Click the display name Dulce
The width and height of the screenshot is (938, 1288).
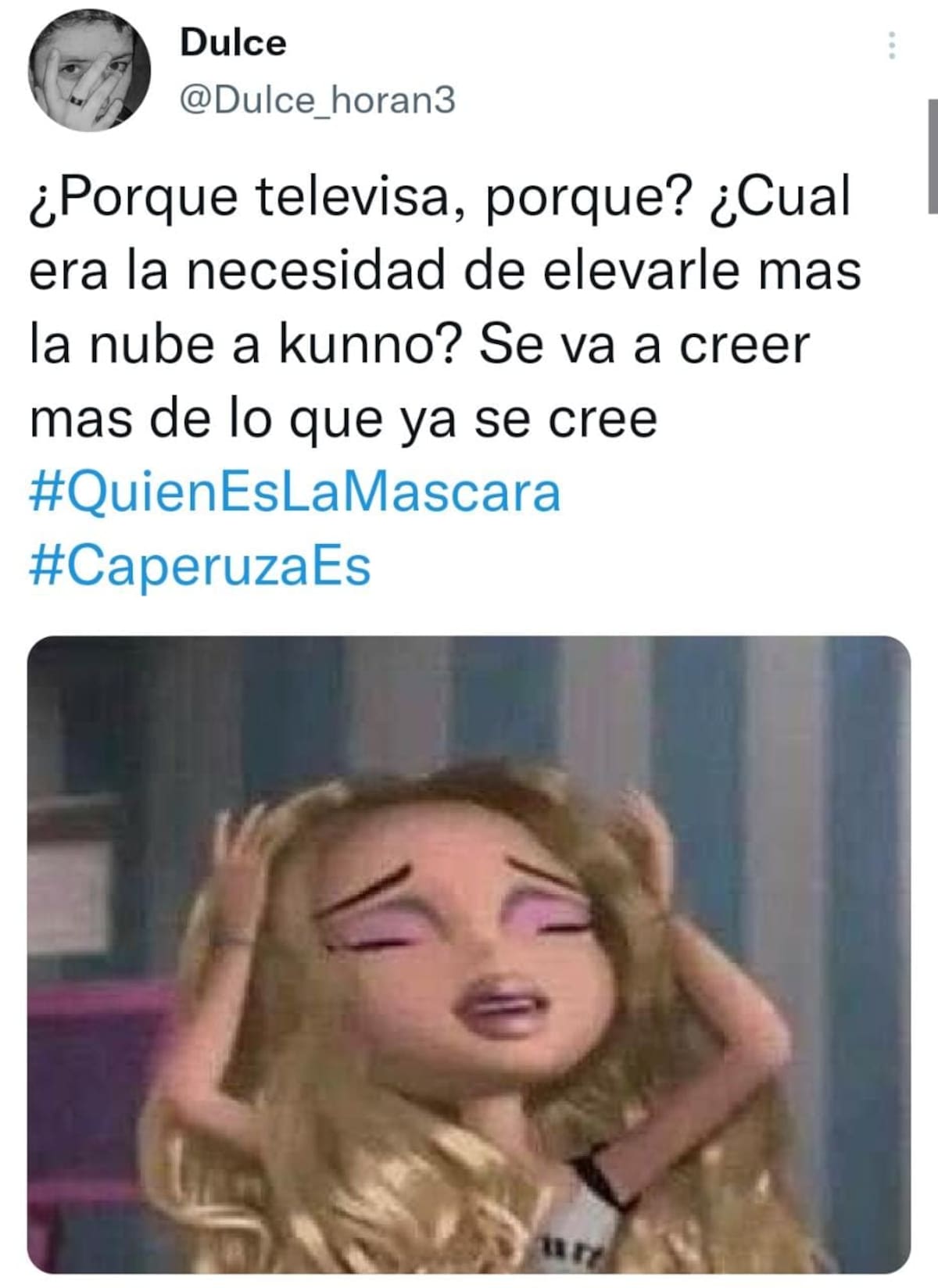click(x=233, y=42)
